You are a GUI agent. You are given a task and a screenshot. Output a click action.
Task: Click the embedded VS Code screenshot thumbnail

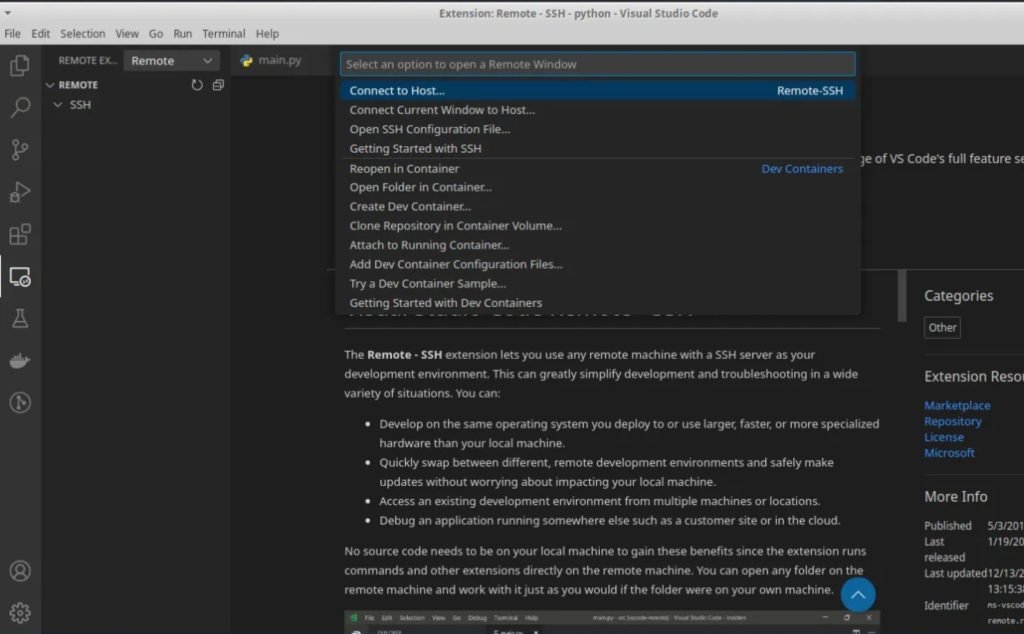point(612,622)
